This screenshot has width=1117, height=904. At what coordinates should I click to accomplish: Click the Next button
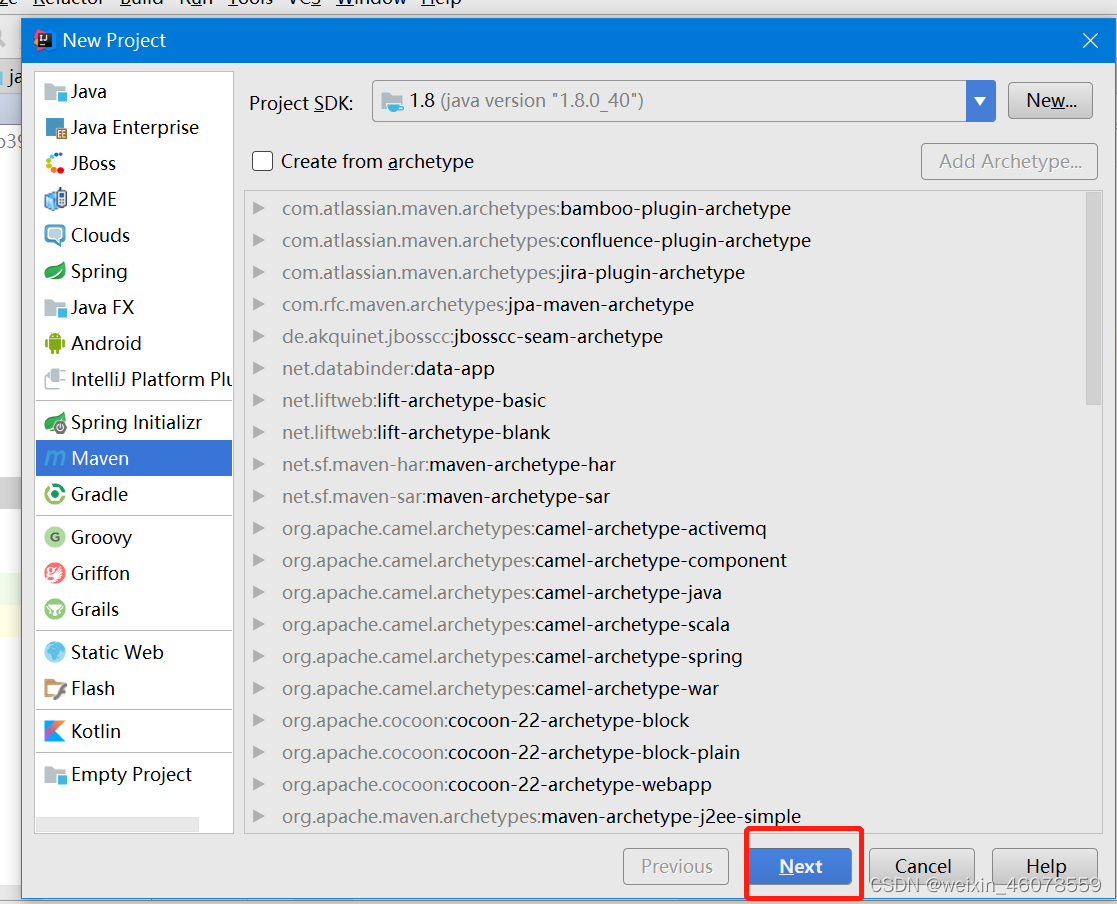[801, 866]
